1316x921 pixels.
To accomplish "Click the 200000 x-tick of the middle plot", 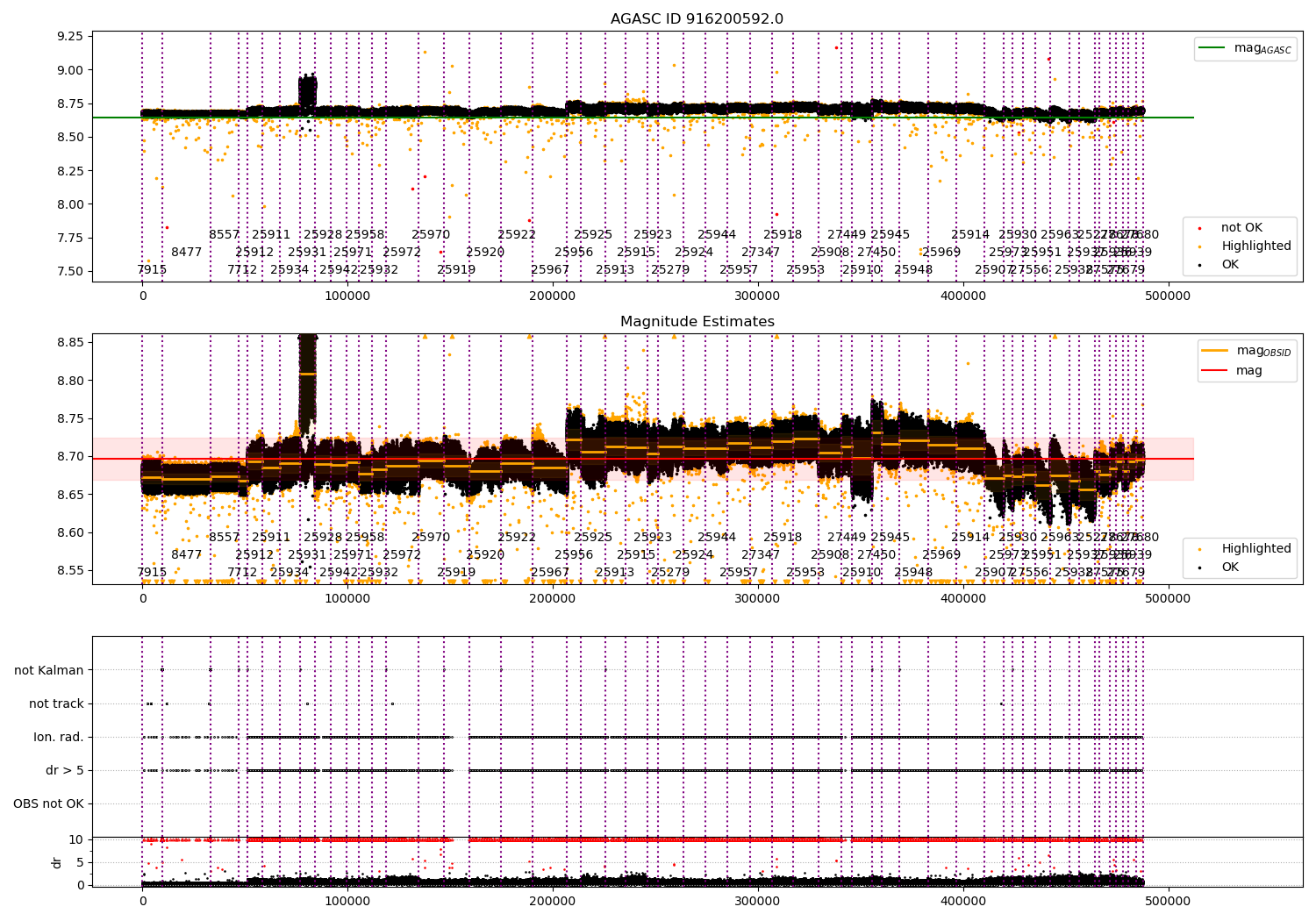I will 553,598.
